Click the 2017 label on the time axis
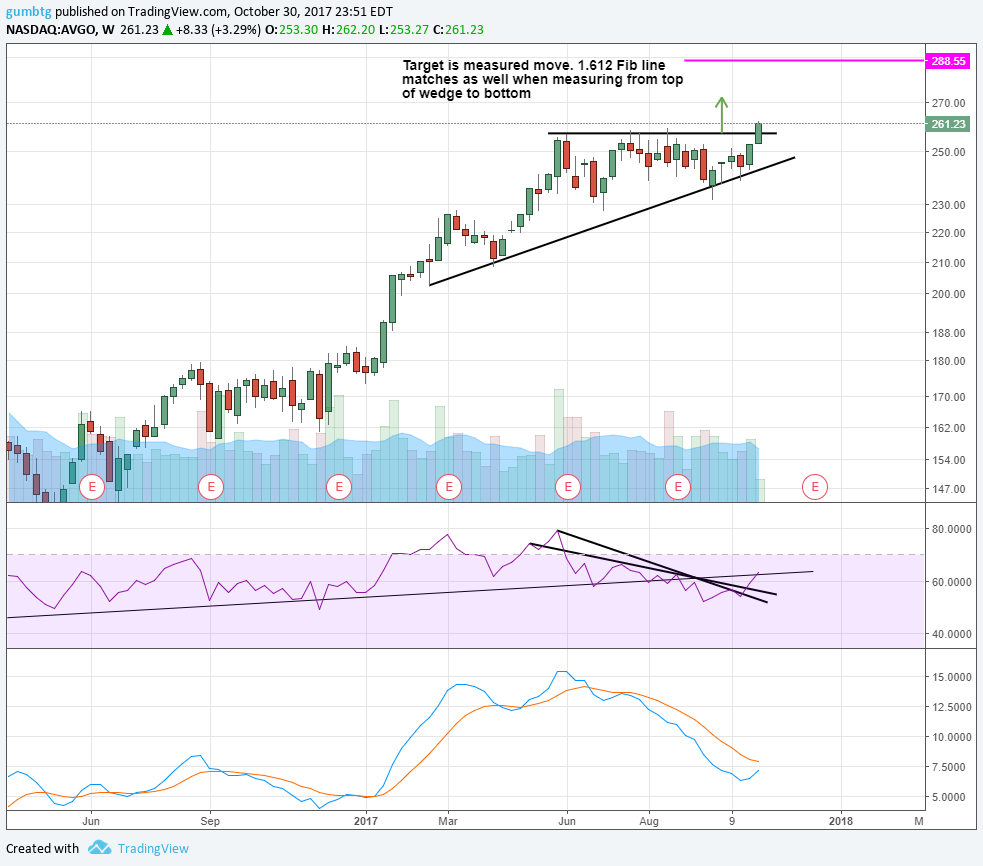The height and width of the screenshot is (866, 983). (x=365, y=821)
